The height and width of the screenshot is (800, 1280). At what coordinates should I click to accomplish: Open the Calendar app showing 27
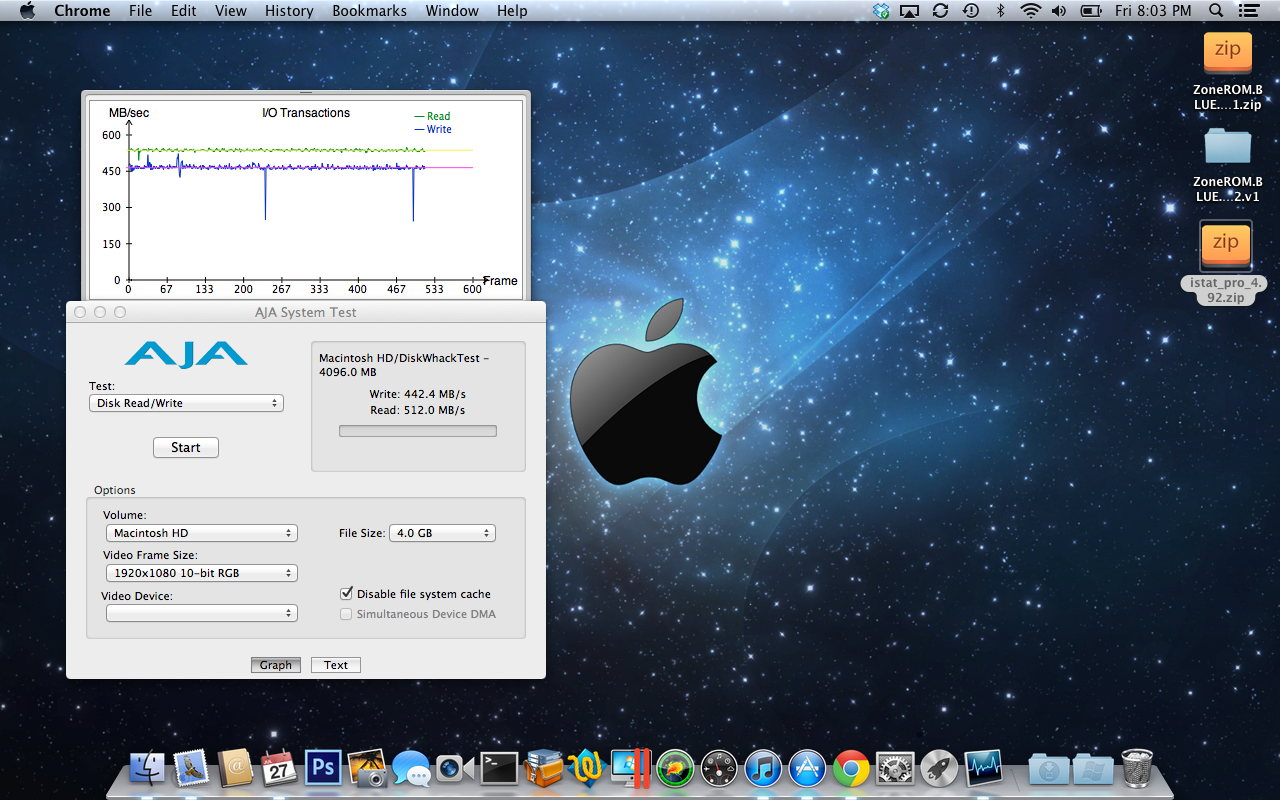[279, 768]
